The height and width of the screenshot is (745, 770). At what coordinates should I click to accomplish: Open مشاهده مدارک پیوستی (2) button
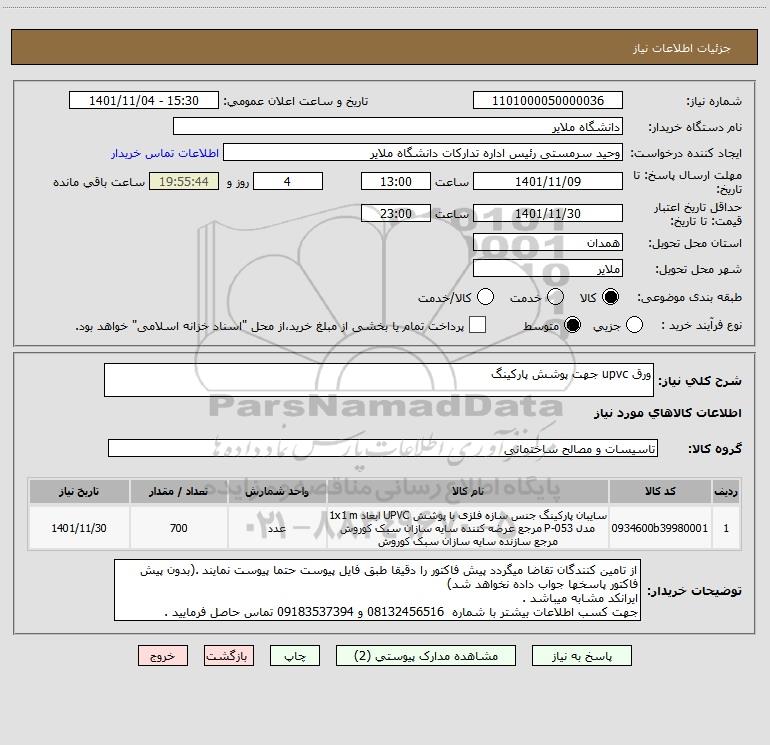pyautogui.click(x=426, y=656)
